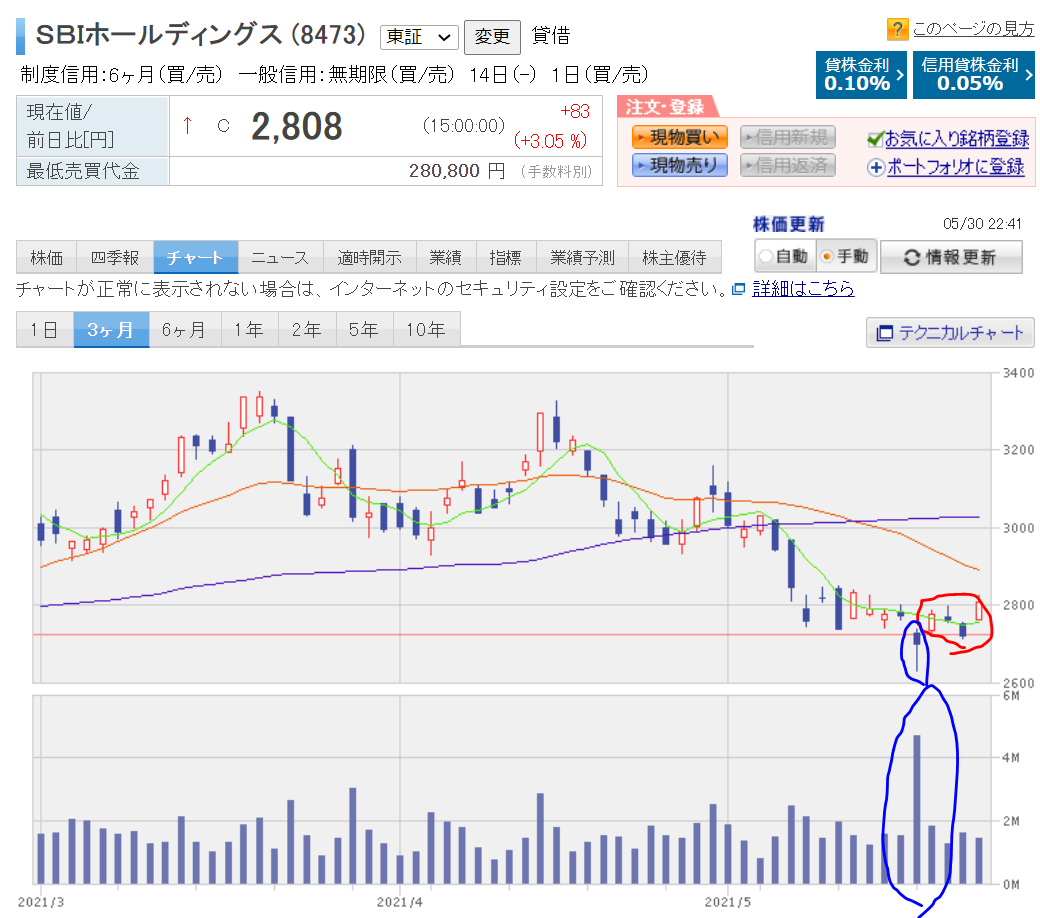Open the テクニカルチャート button
This screenshot has width=1040, height=918.
pos(950,333)
